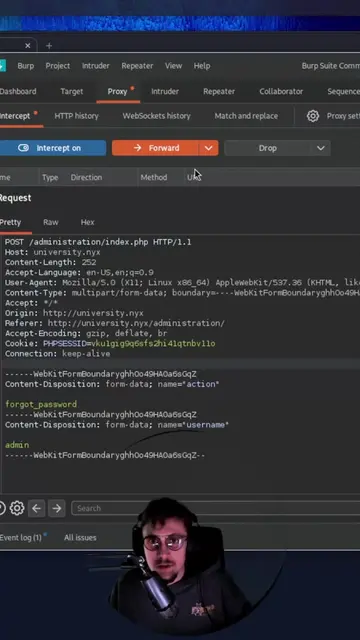
Task: Switch to the Intruder tool tab
Action: (165, 91)
